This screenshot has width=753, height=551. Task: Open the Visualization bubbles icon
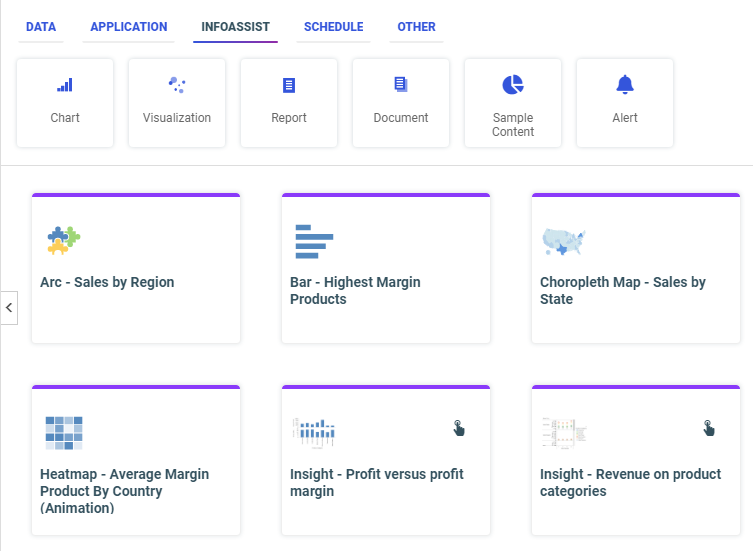[177, 86]
